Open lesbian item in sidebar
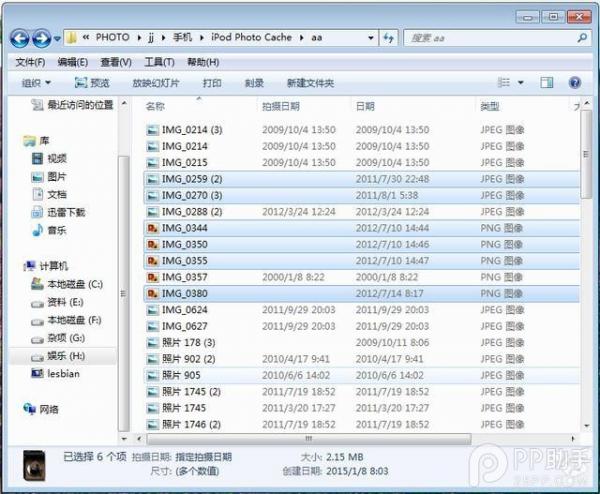 coord(55,373)
